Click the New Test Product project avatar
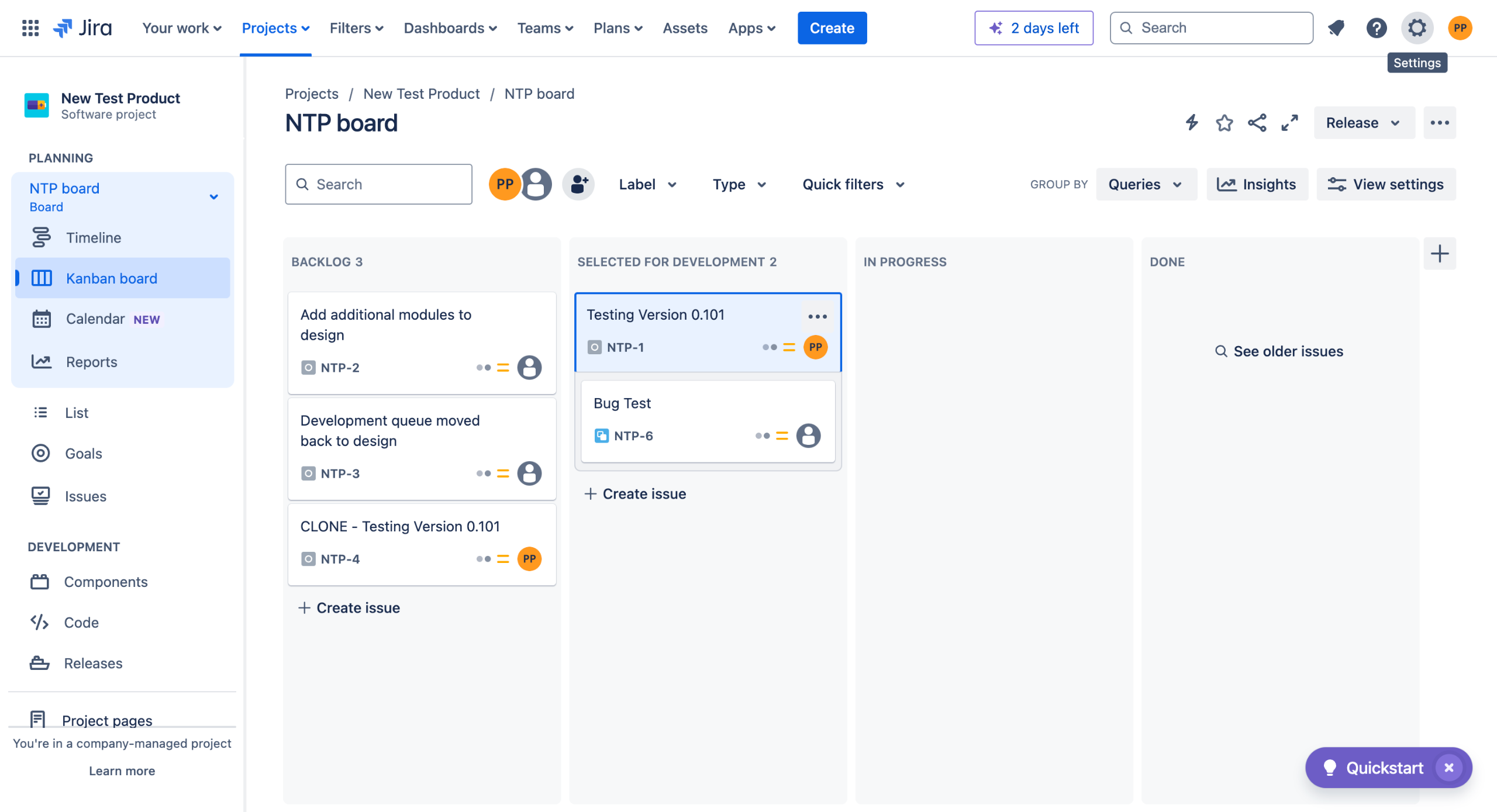1497x812 pixels. 36,105
